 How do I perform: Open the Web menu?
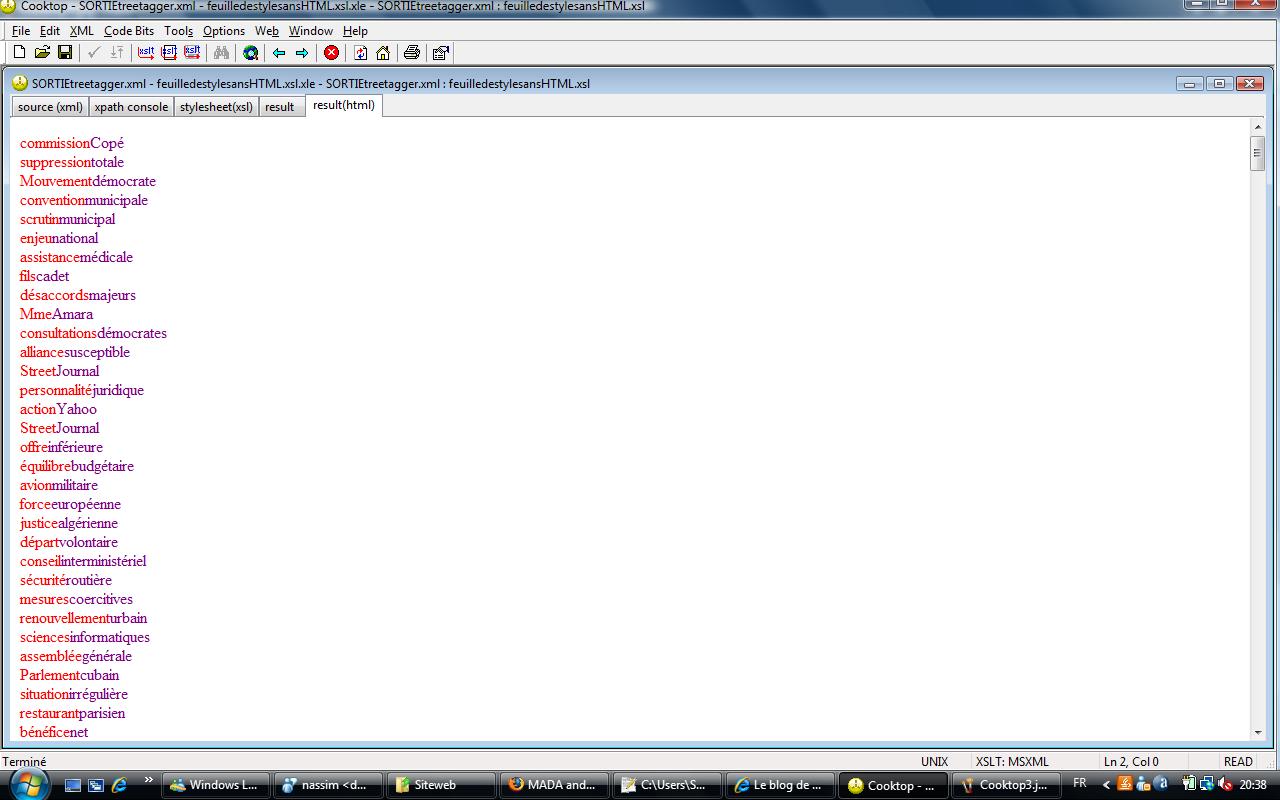pos(267,31)
